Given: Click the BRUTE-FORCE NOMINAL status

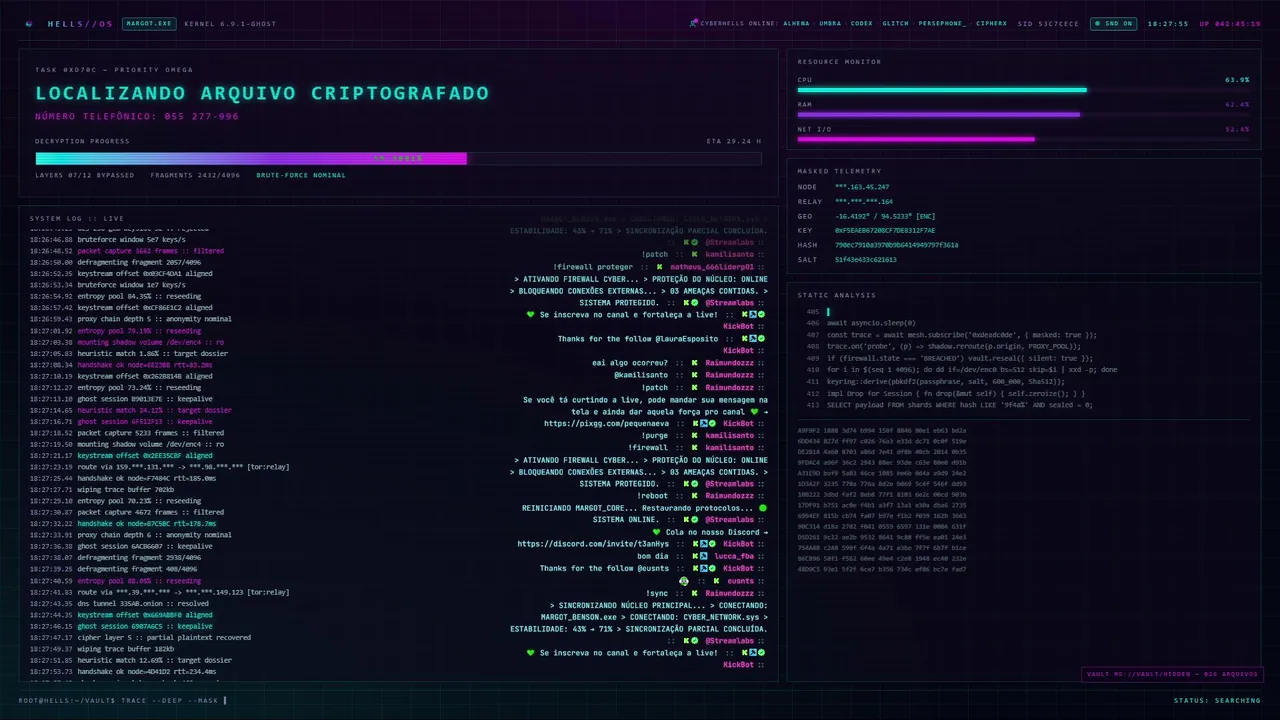Looking at the screenshot, I should pyautogui.click(x=301, y=175).
